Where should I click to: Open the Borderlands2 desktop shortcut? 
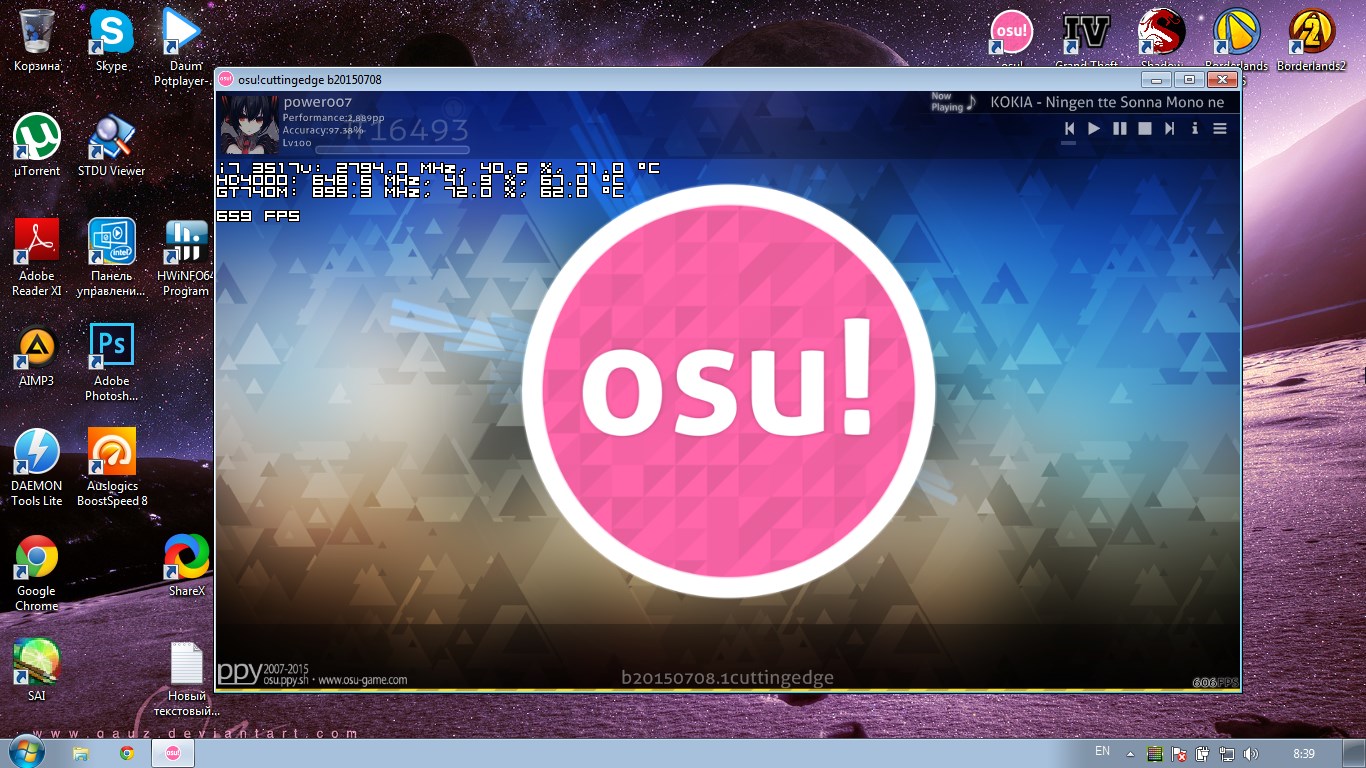pos(1311,40)
